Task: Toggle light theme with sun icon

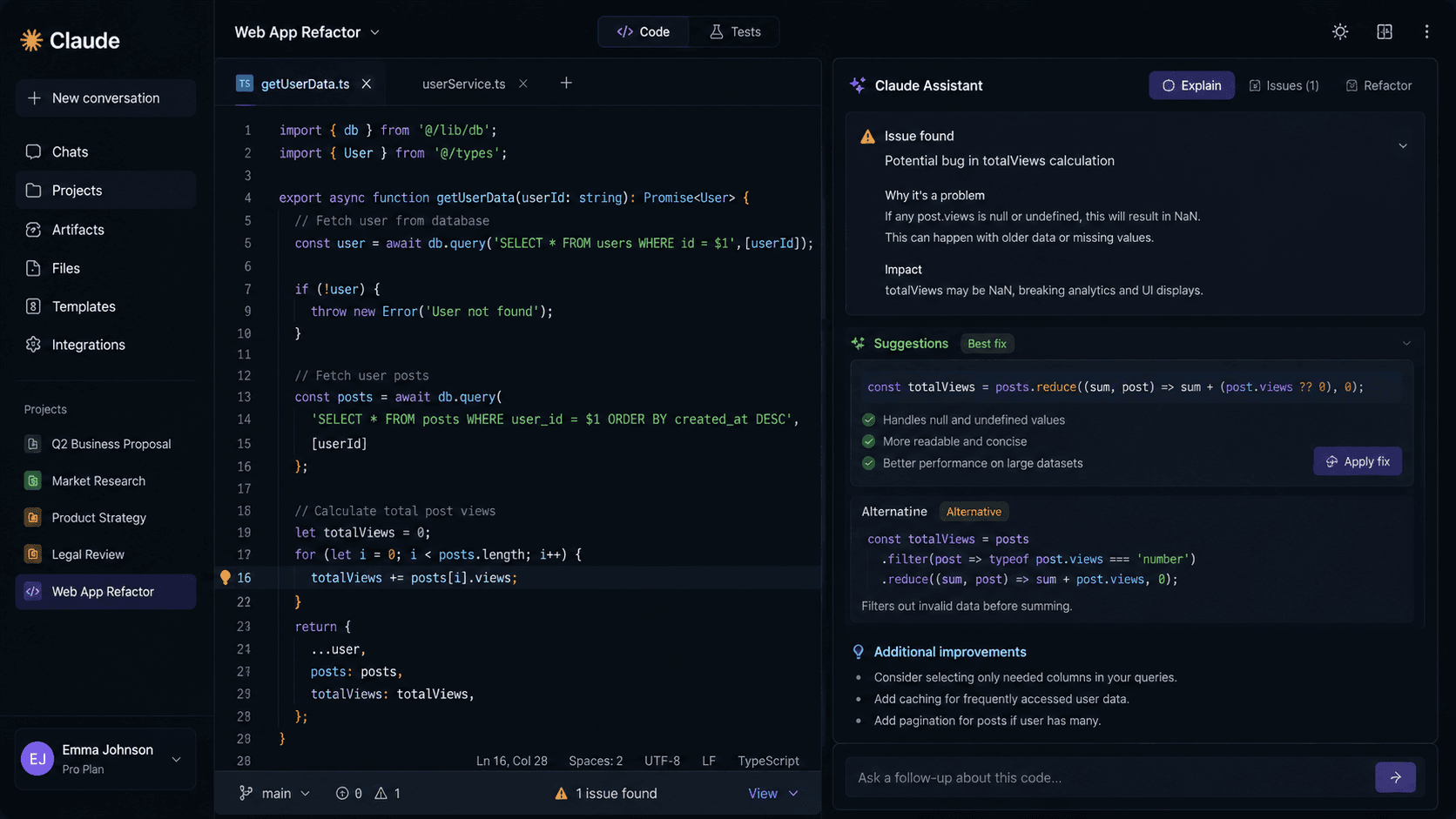Action: point(1340,32)
